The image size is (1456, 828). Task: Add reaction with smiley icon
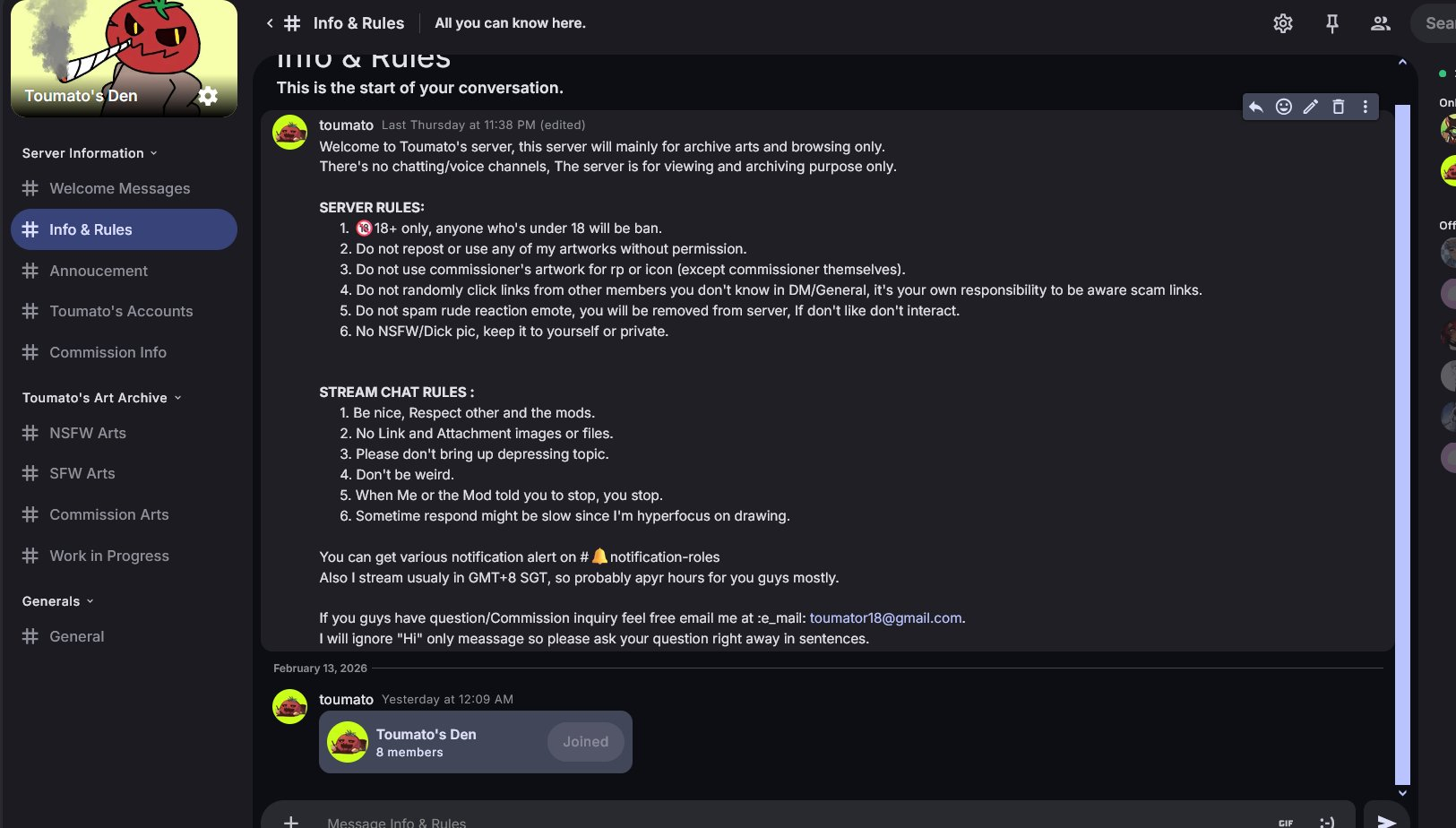pos(1284,107)
